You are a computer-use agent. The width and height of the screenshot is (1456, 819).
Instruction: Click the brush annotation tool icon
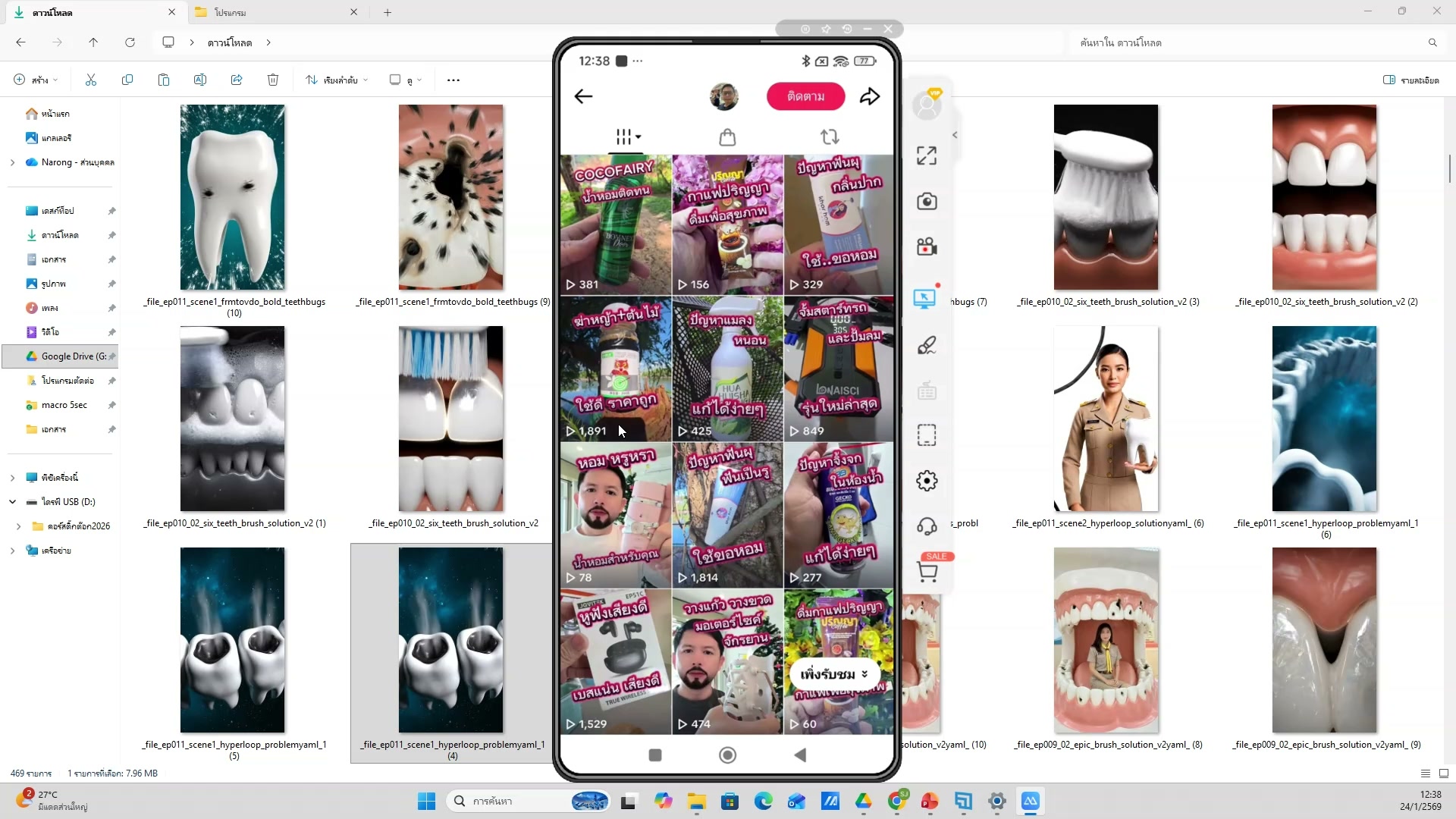[x=926, y=346]
